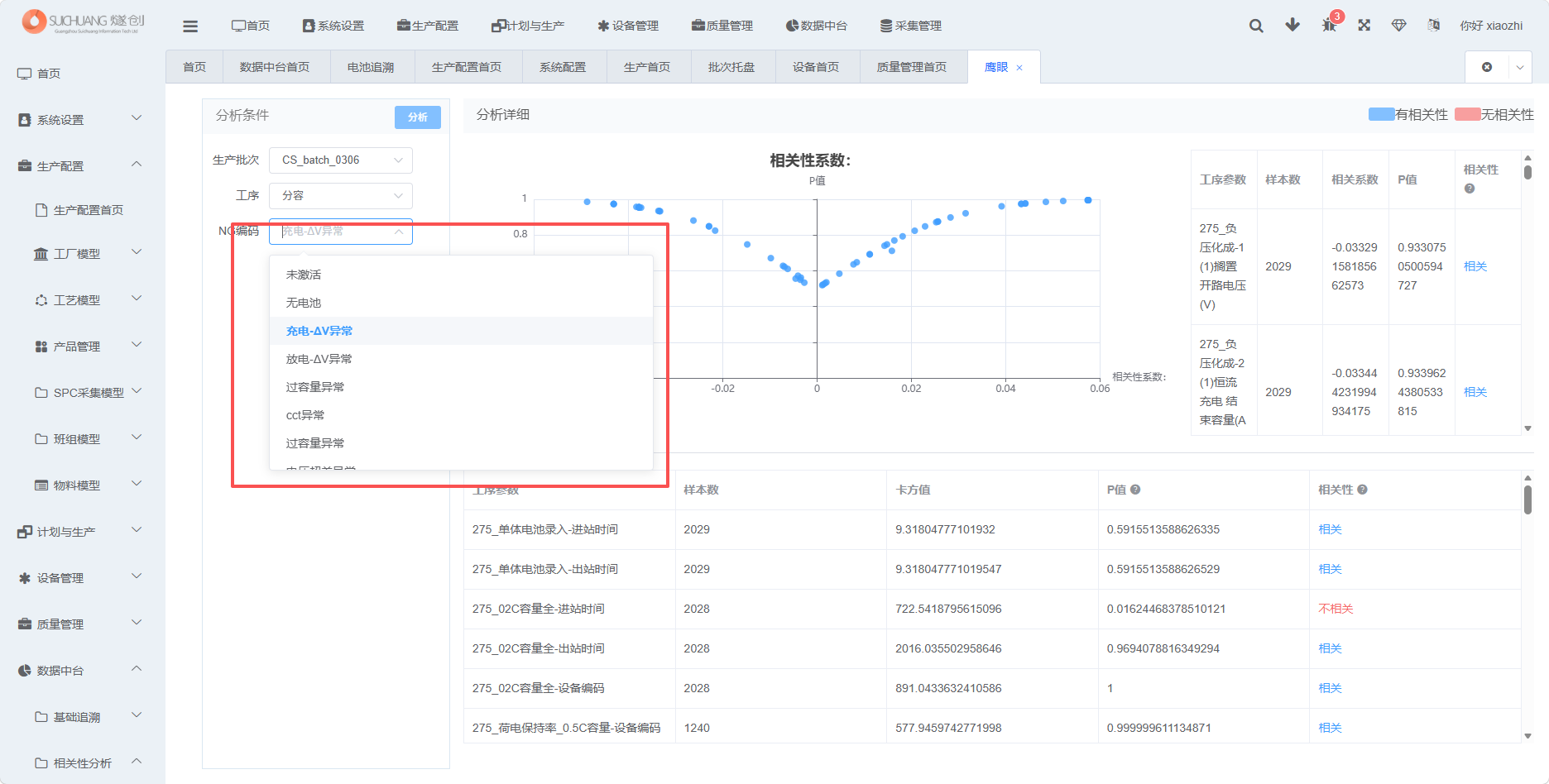Click the SUICHUANG logo

click(84, 22)
